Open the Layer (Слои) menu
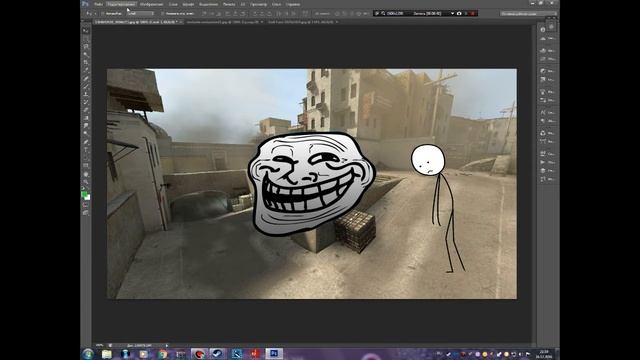640x360 pixels. [x=173, y=4]
